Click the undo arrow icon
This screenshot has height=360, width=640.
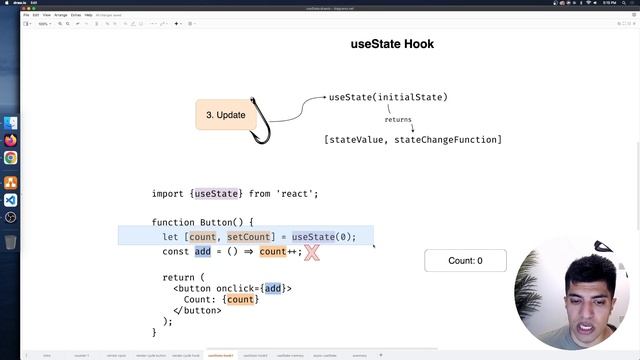[78, 24]
